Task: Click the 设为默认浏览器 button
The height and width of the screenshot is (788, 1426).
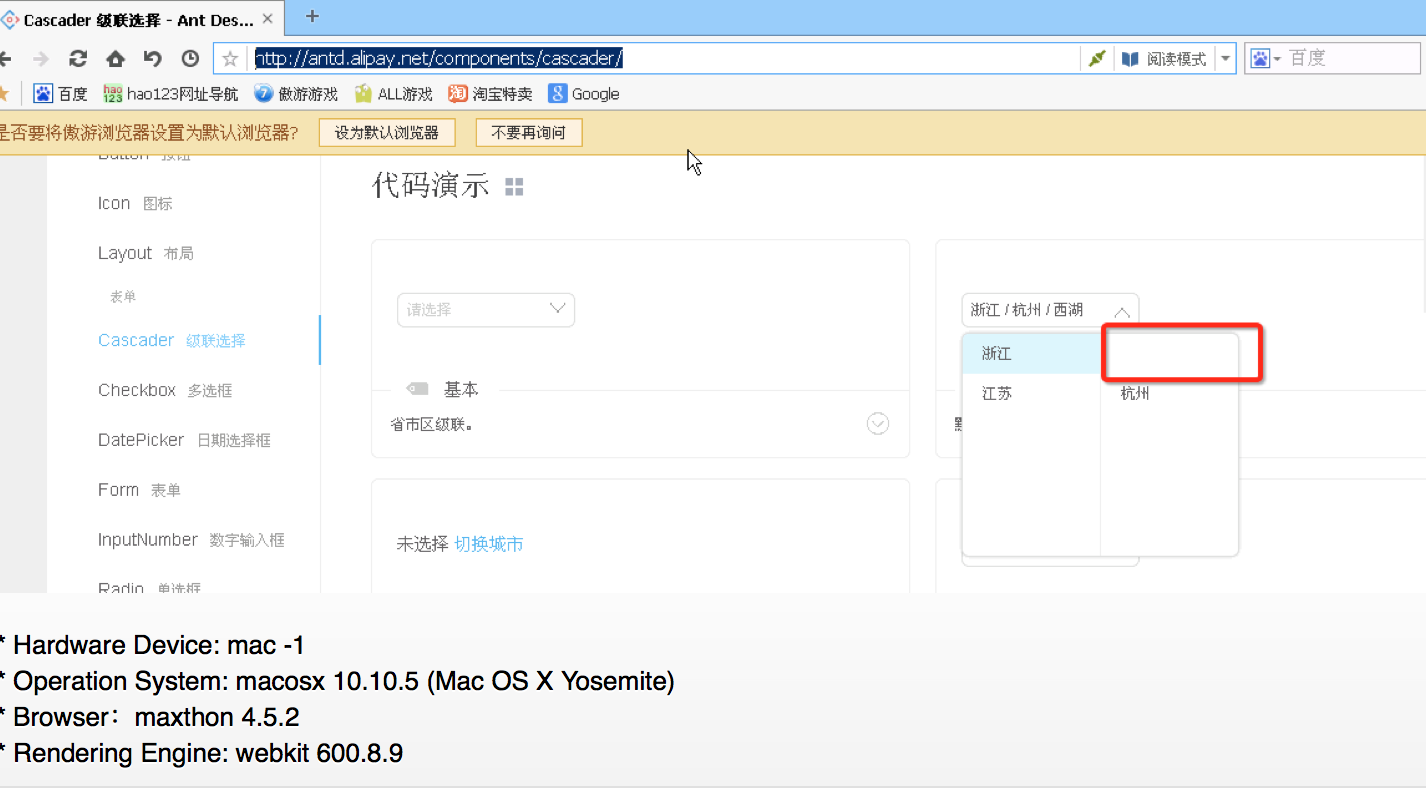Action: pyautogui.click(x=387, y=131)
